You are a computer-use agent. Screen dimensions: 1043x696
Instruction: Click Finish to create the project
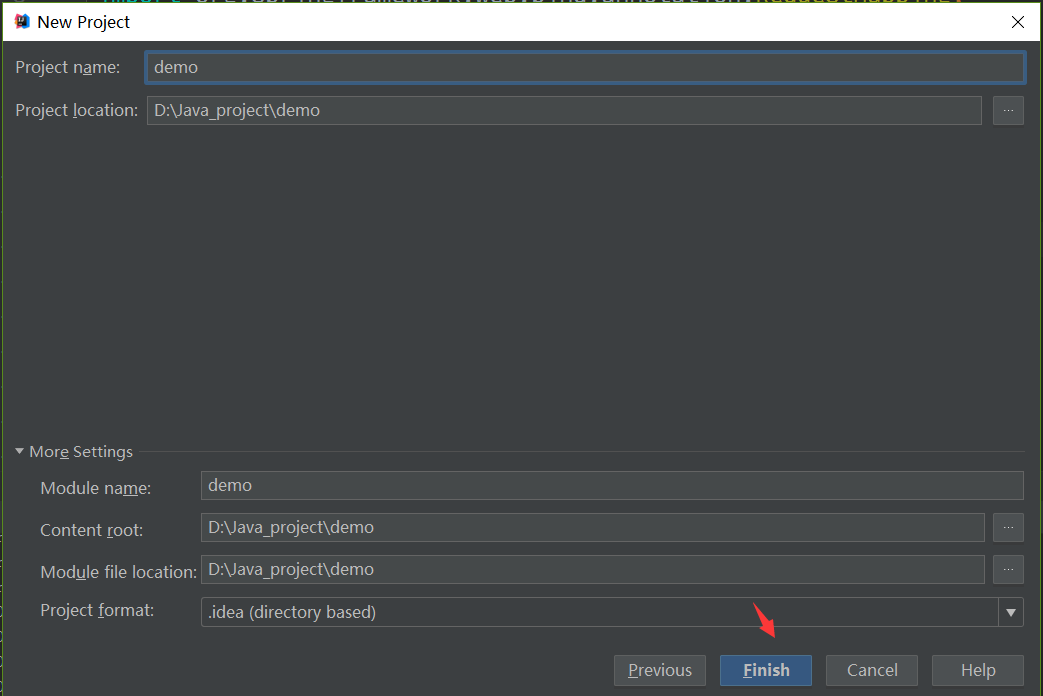(x=766, y=670)
